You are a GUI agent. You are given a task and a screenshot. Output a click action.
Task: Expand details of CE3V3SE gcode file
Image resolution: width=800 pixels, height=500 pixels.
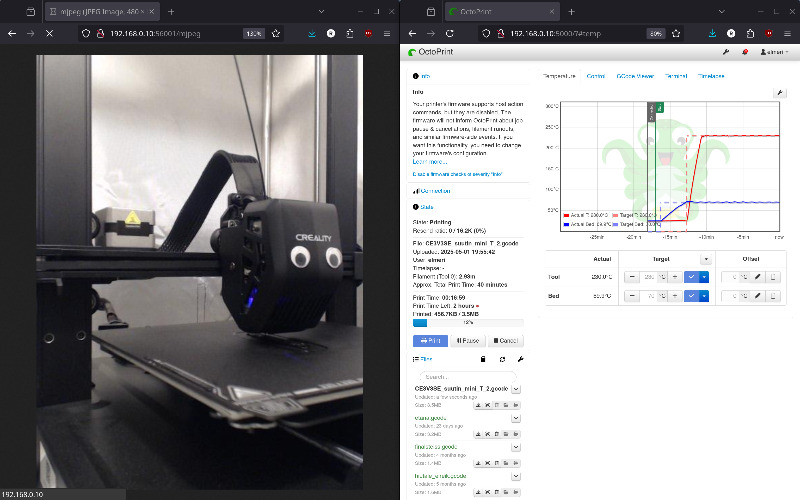515,389
